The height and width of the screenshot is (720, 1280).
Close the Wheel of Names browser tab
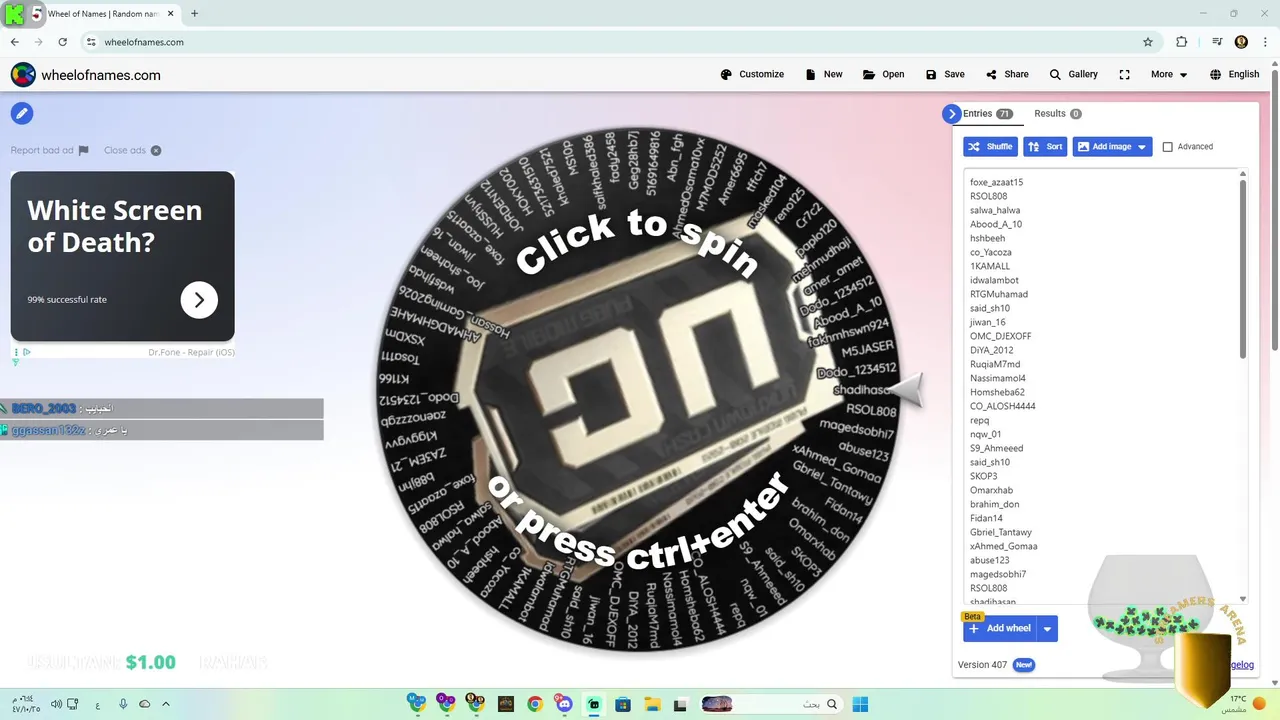click(172, 14)
